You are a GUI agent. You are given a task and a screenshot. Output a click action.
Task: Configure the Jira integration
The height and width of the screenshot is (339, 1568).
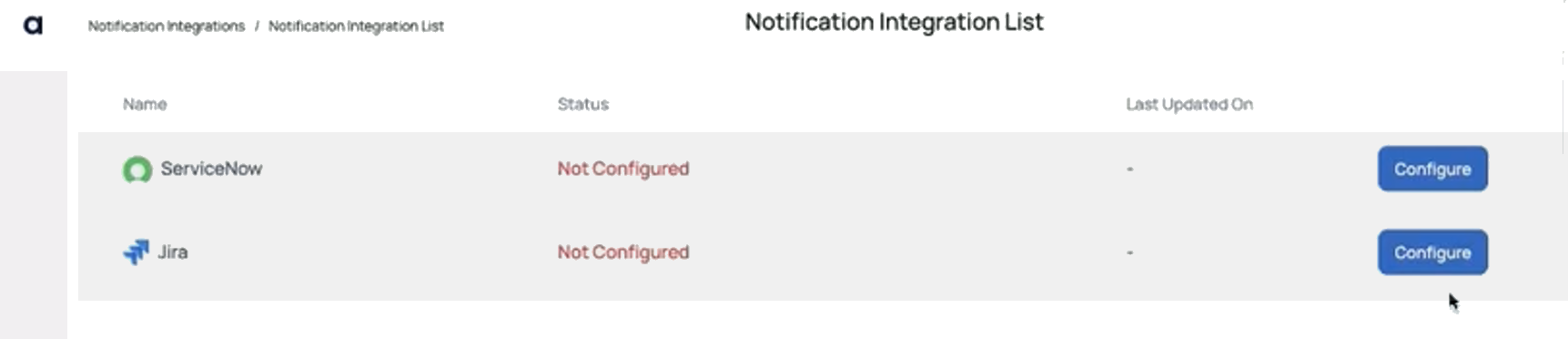click(1432, 252)
